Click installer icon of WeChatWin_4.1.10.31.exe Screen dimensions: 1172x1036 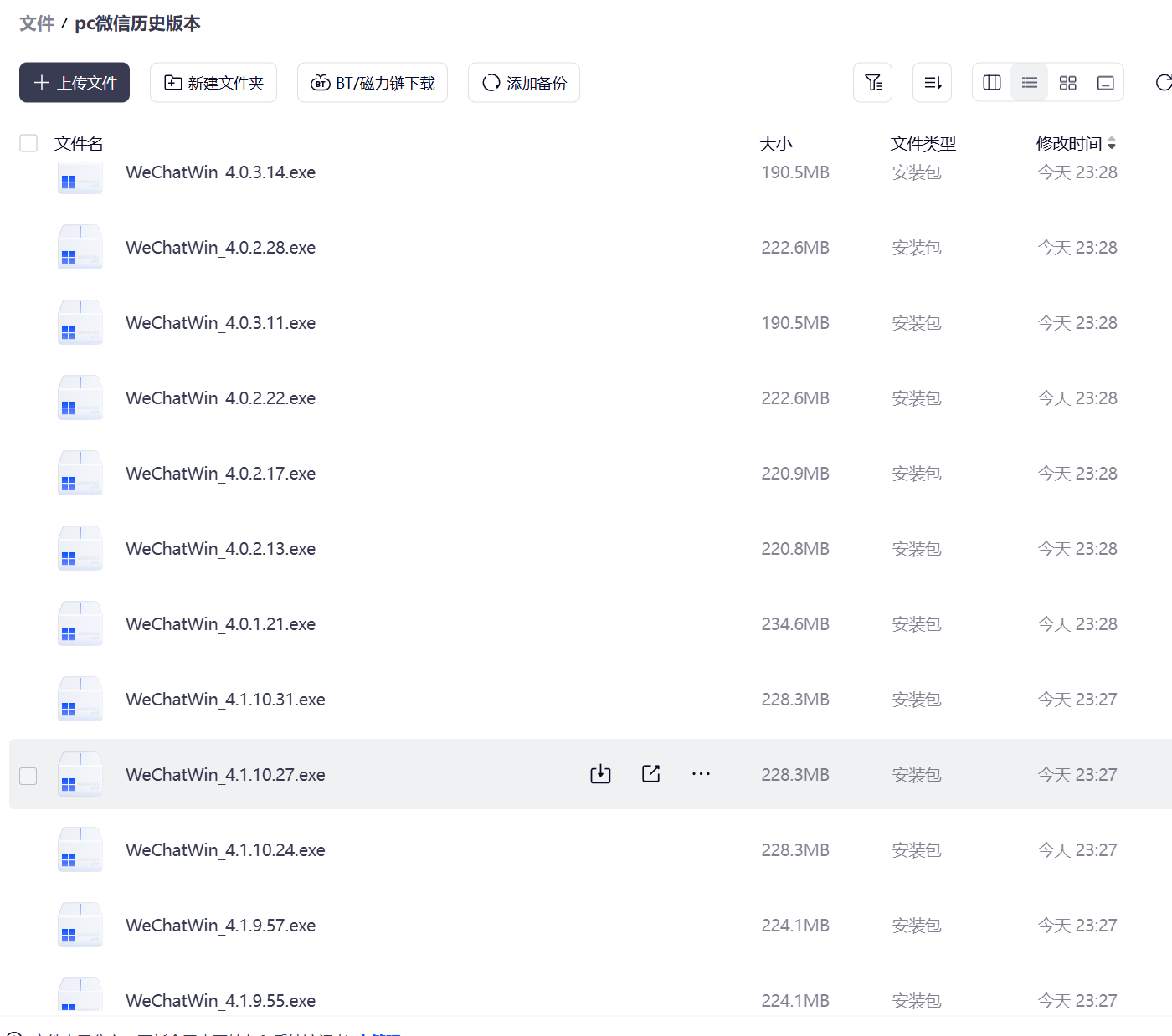(x=80, y=699)
